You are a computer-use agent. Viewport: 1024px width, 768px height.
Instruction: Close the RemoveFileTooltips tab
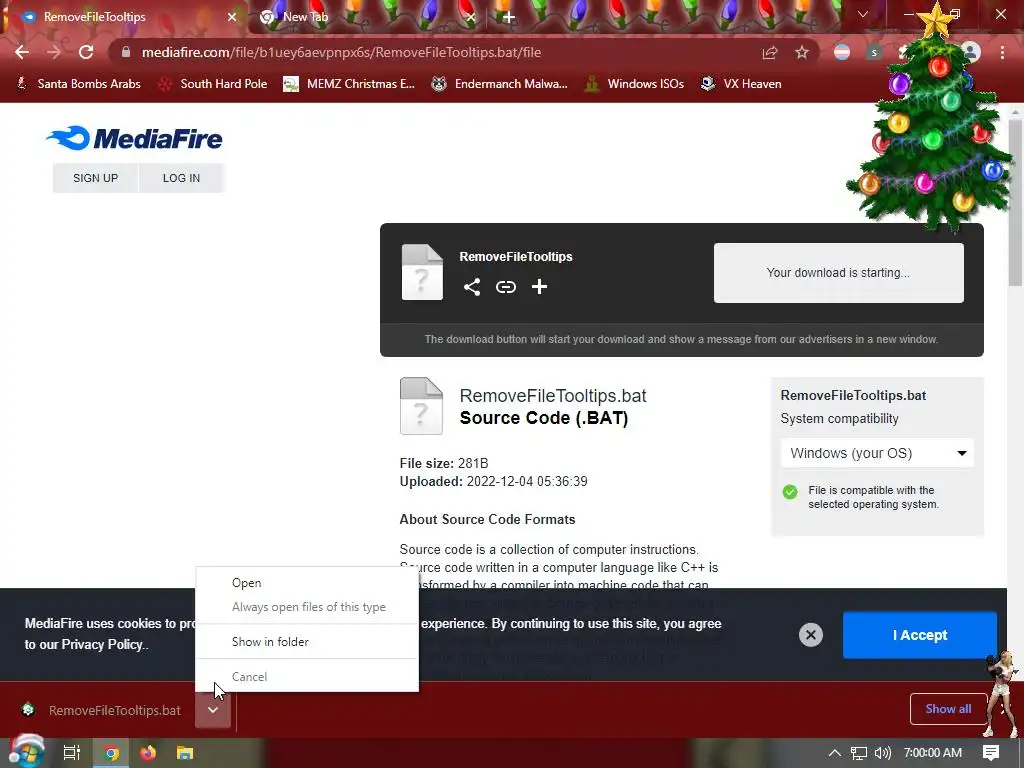(232, 17)
